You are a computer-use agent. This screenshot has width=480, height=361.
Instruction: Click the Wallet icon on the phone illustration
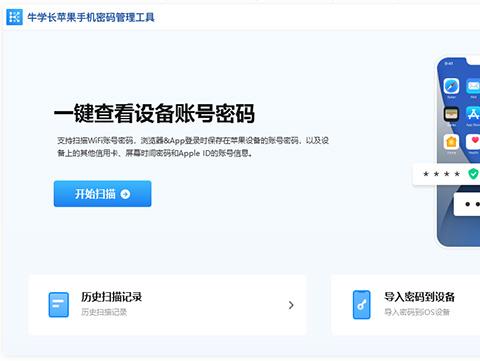[451, 114]
